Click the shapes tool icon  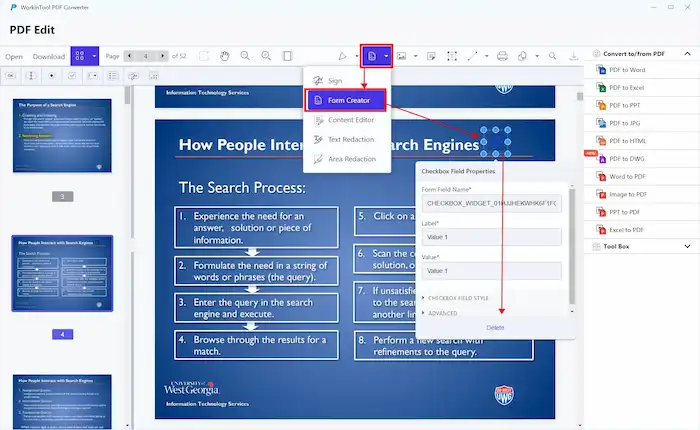coord(522,56)
